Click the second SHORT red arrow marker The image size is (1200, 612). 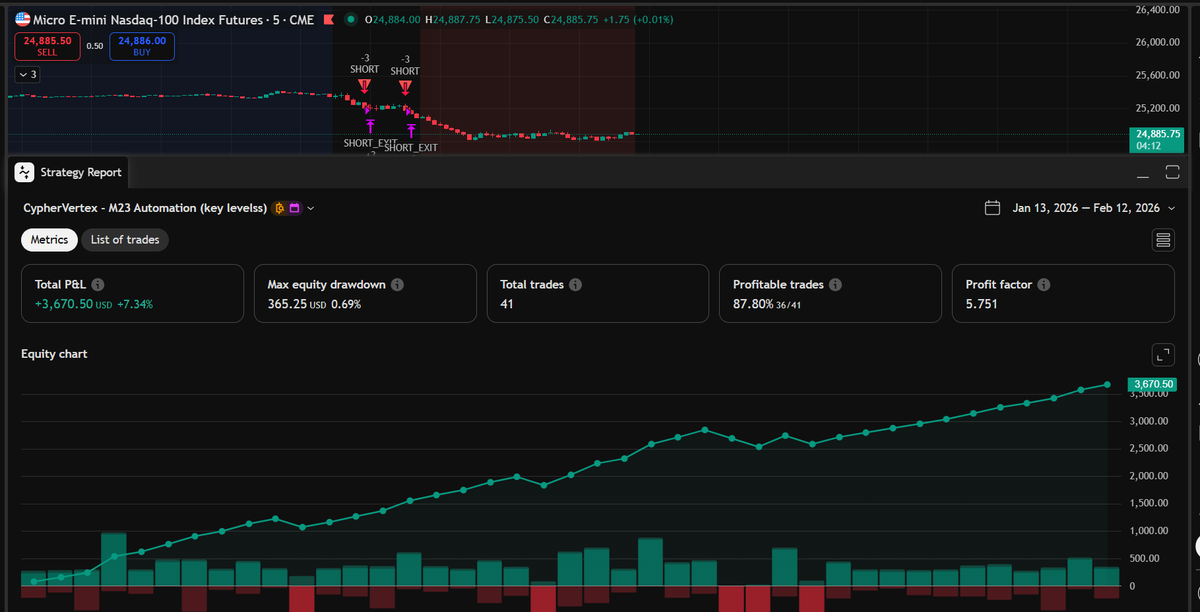(x=405, y=87)
